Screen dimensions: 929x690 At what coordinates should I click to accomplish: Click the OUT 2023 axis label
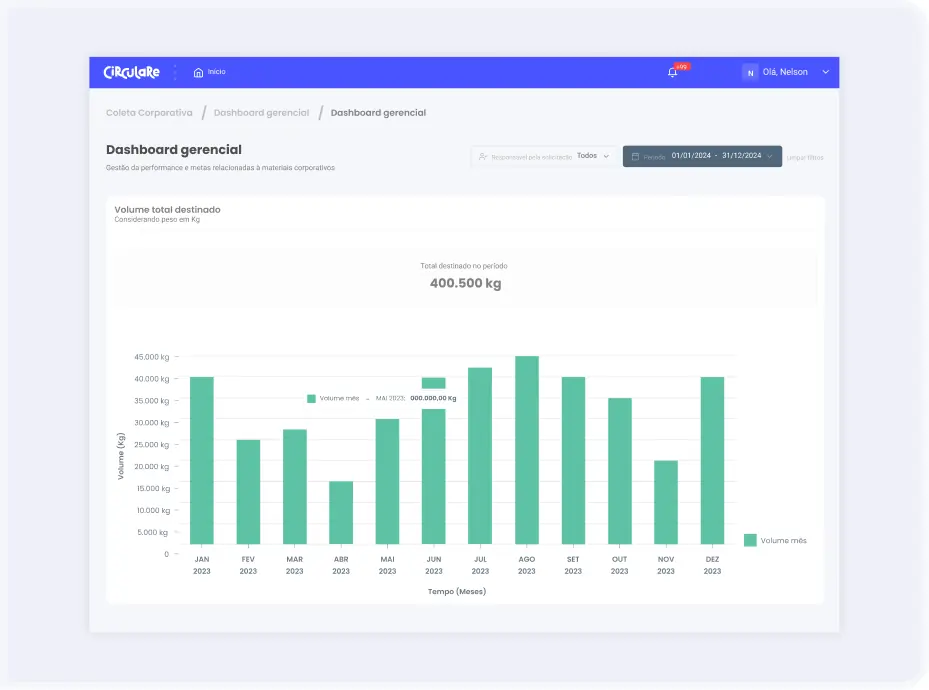click(x=619, y=565)
